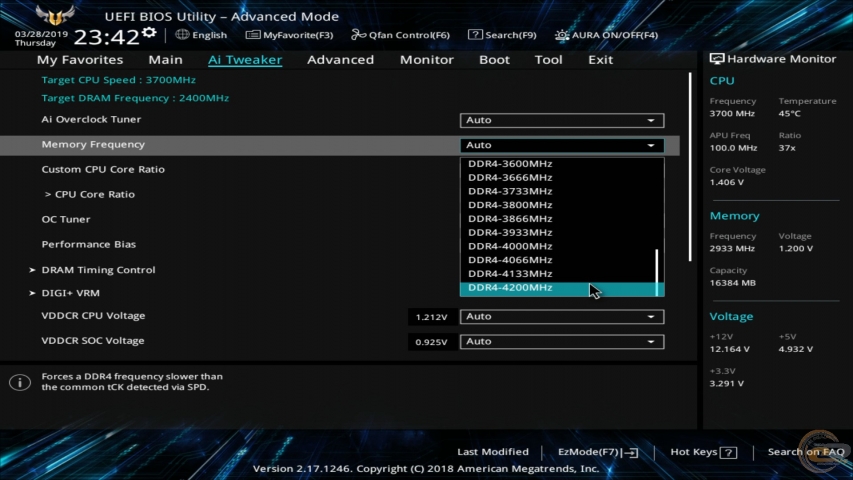Open Qfan Control(F6) fan icon

pos(358,35)
